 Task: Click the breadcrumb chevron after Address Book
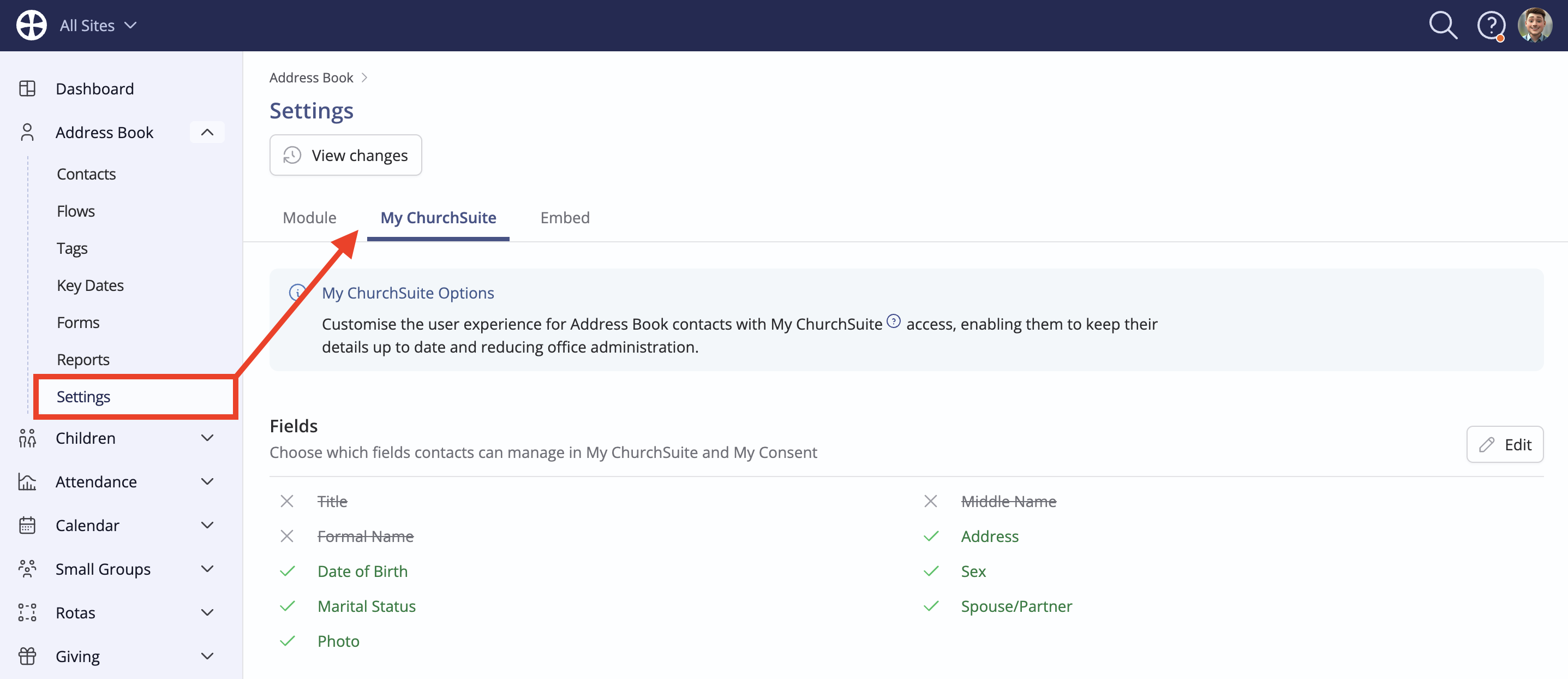364,78
